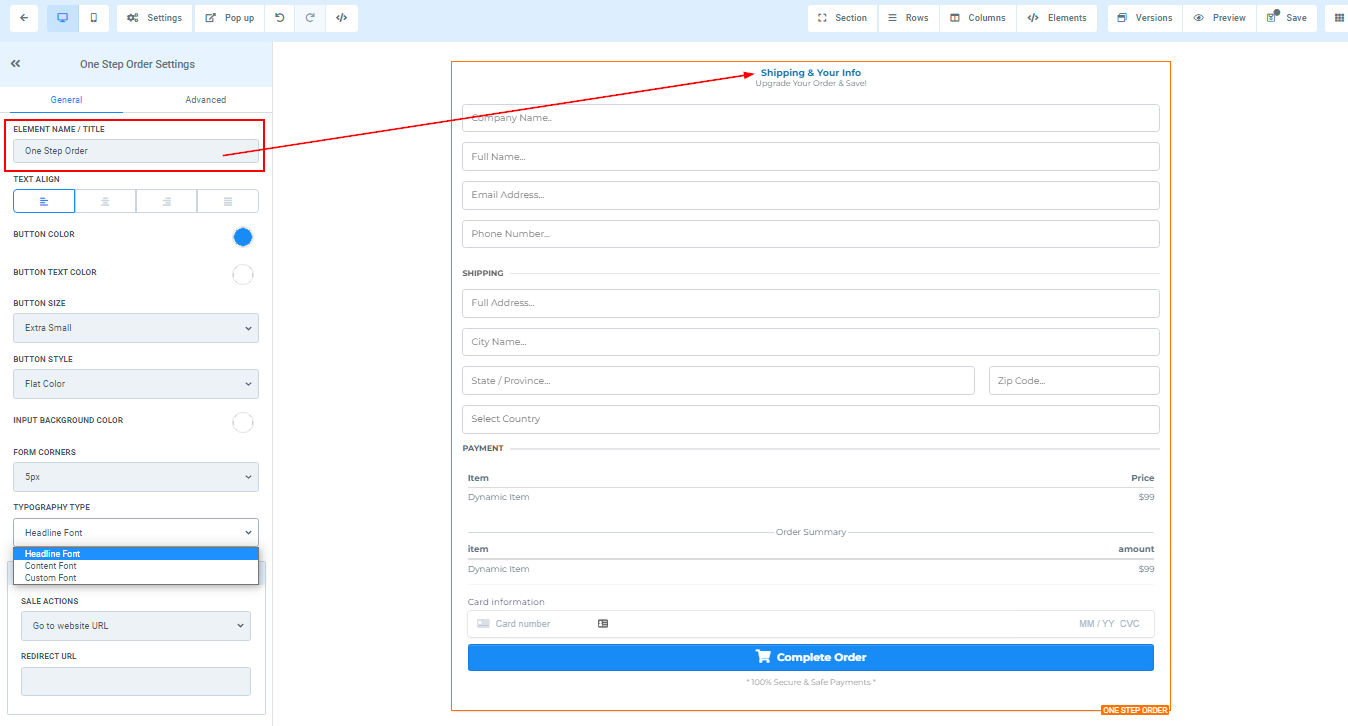Open the blue Button Color swatch
The image size is (1348, 726).
pos(242,237)
